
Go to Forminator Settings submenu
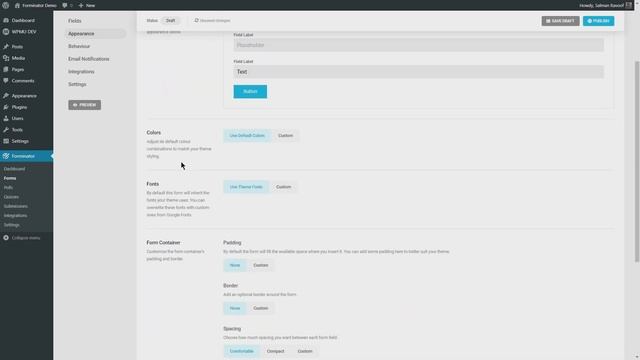(x=12, y=225)
